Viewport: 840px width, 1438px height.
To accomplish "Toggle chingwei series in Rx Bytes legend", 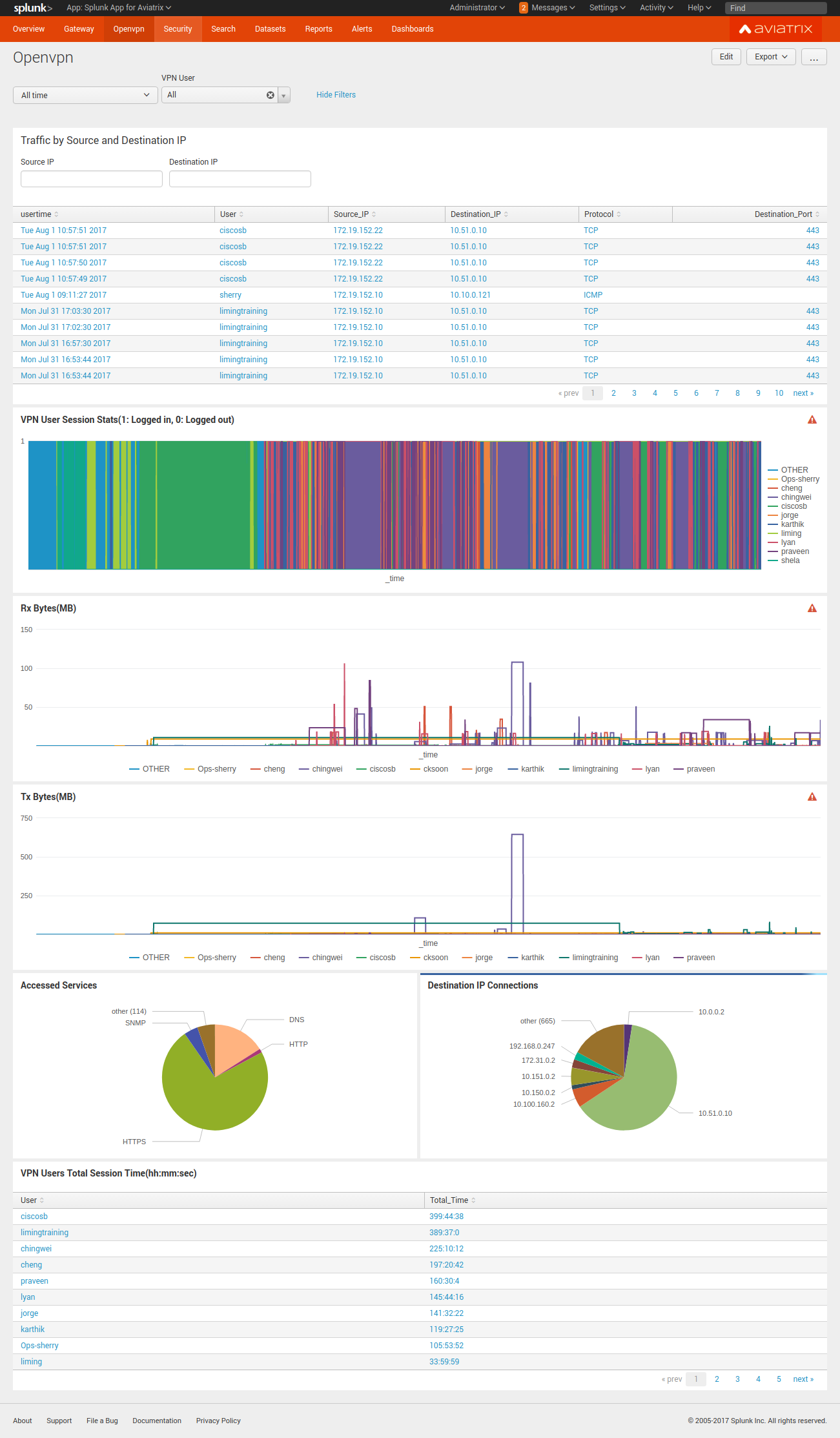I will coord(321,769).
